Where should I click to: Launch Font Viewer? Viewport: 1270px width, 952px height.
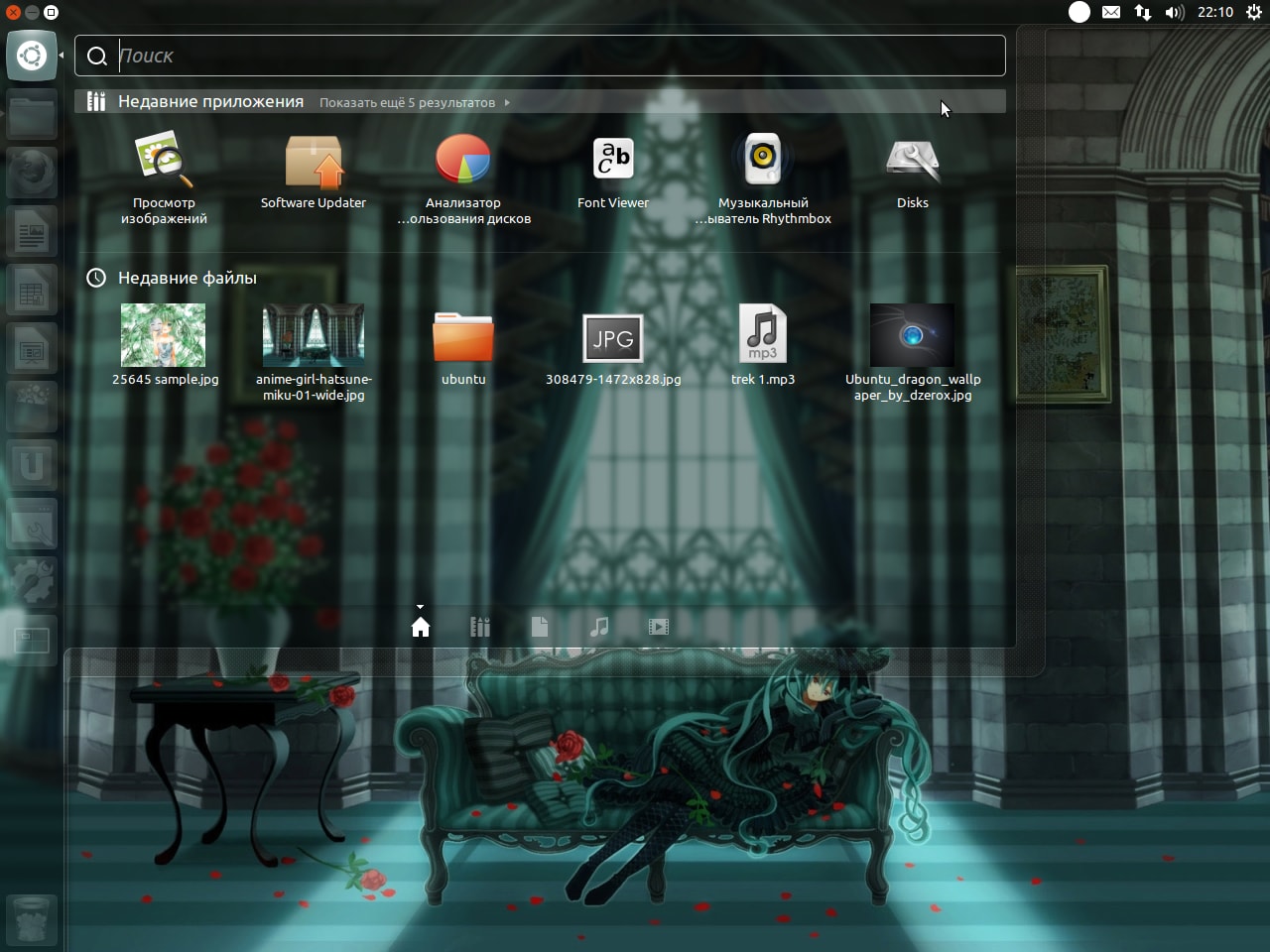(x=613, y=172)
